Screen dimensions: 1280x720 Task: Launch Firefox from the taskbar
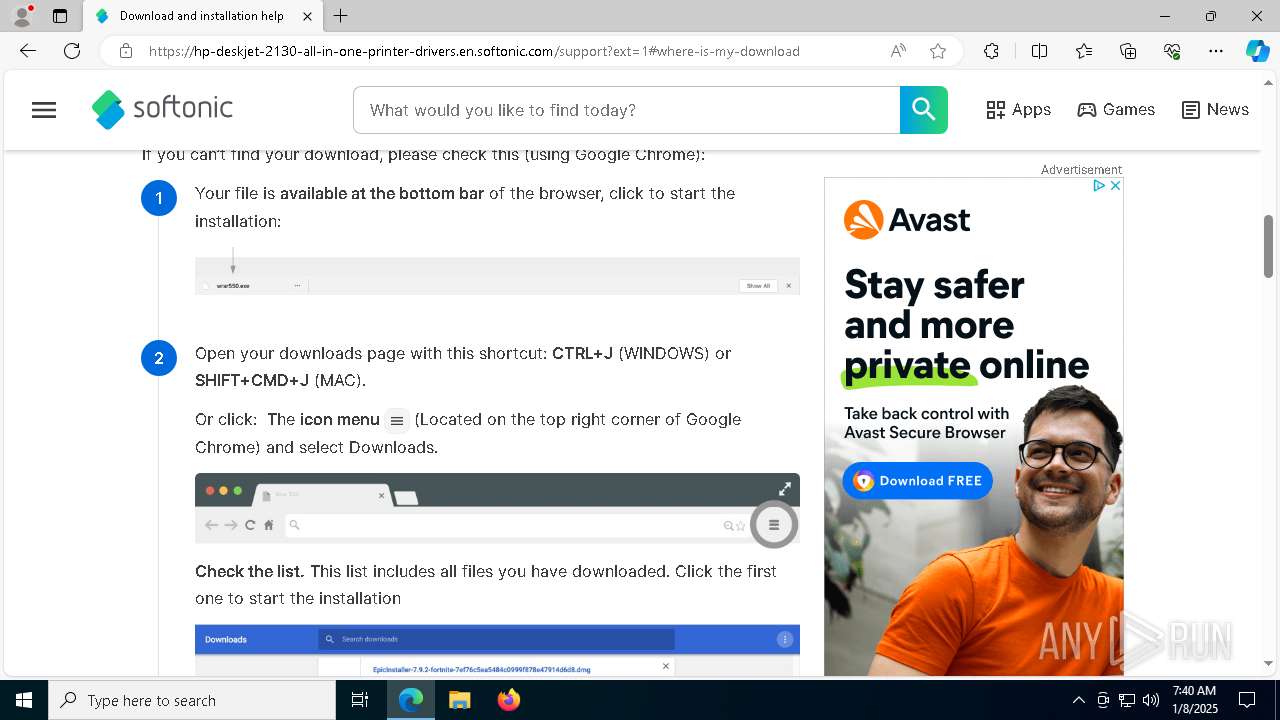pos(509,700)
